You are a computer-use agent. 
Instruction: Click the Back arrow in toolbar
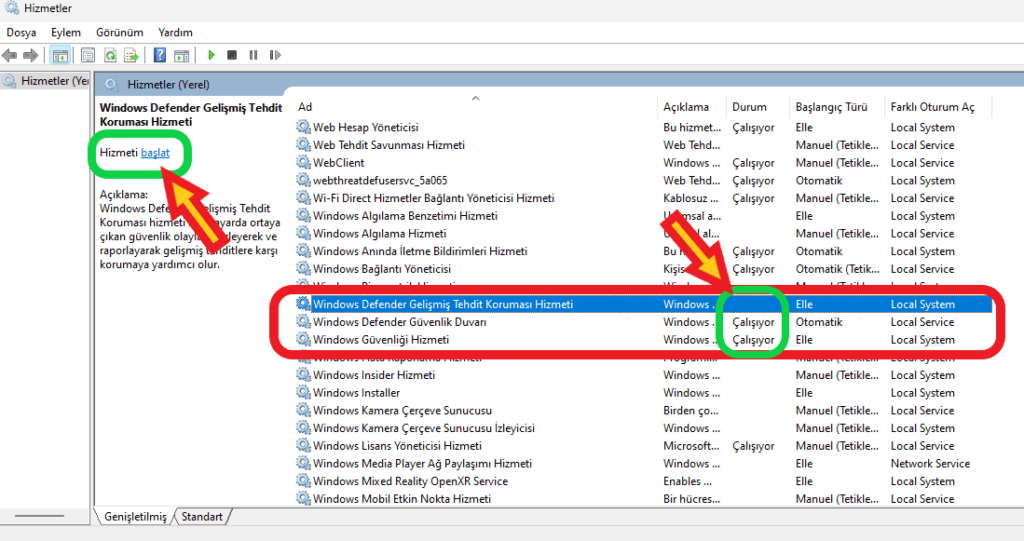click(10, 55)
